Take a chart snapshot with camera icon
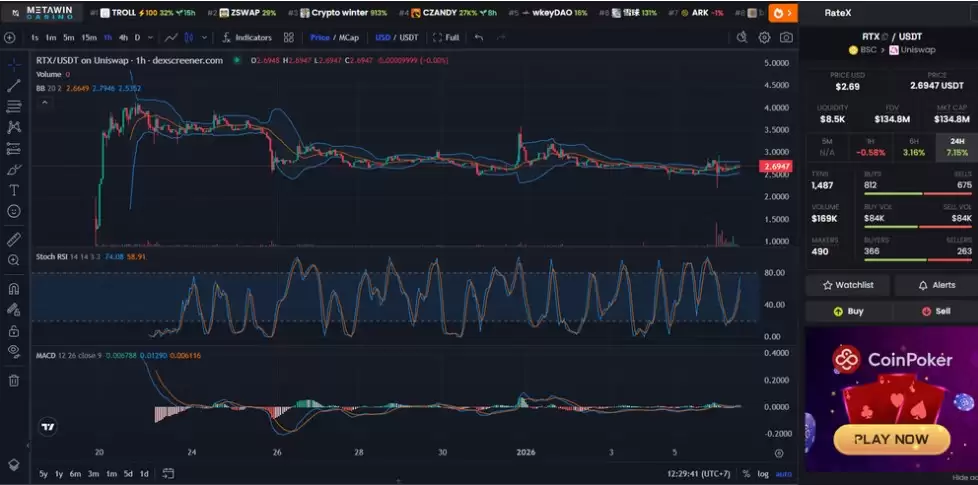Image resolution: width=978 pixels, height=485 pixels. [x=787, y=37]
